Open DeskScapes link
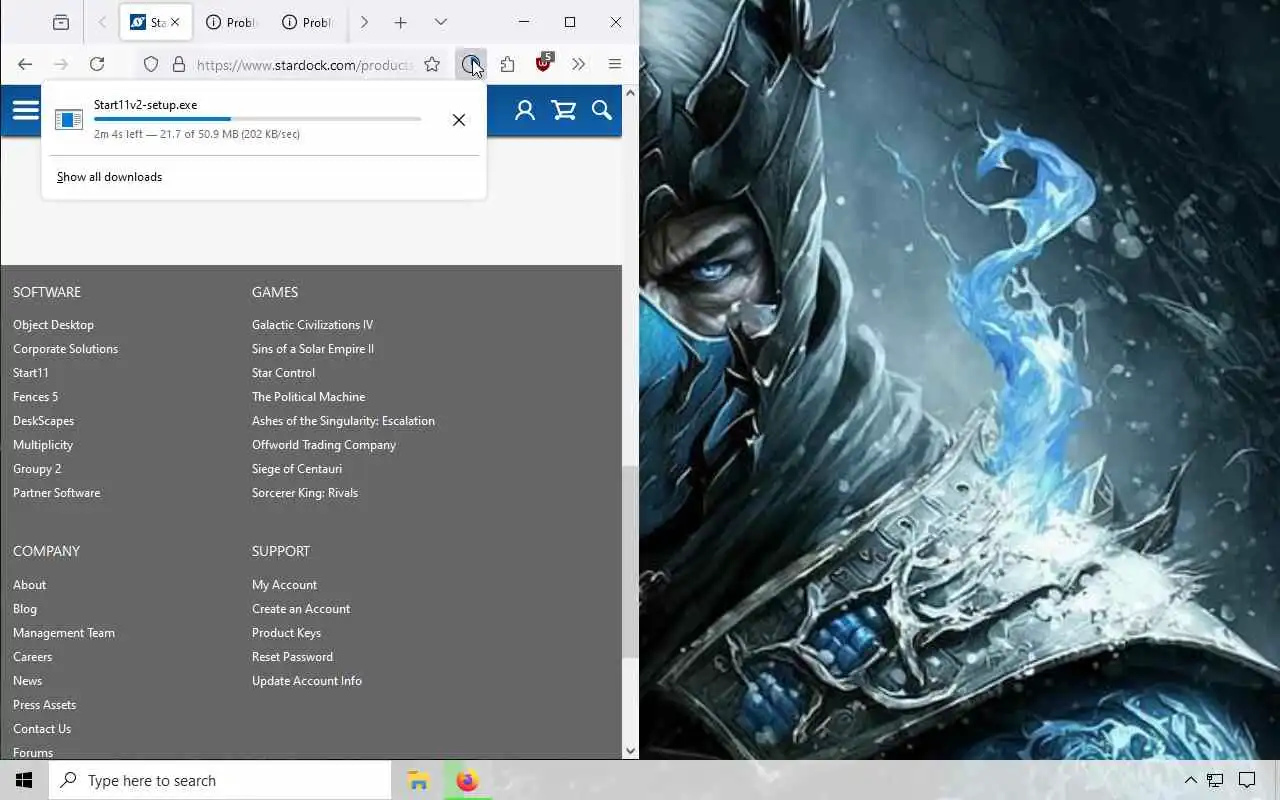Viewport: 1280px width, 800px height. 43,421
